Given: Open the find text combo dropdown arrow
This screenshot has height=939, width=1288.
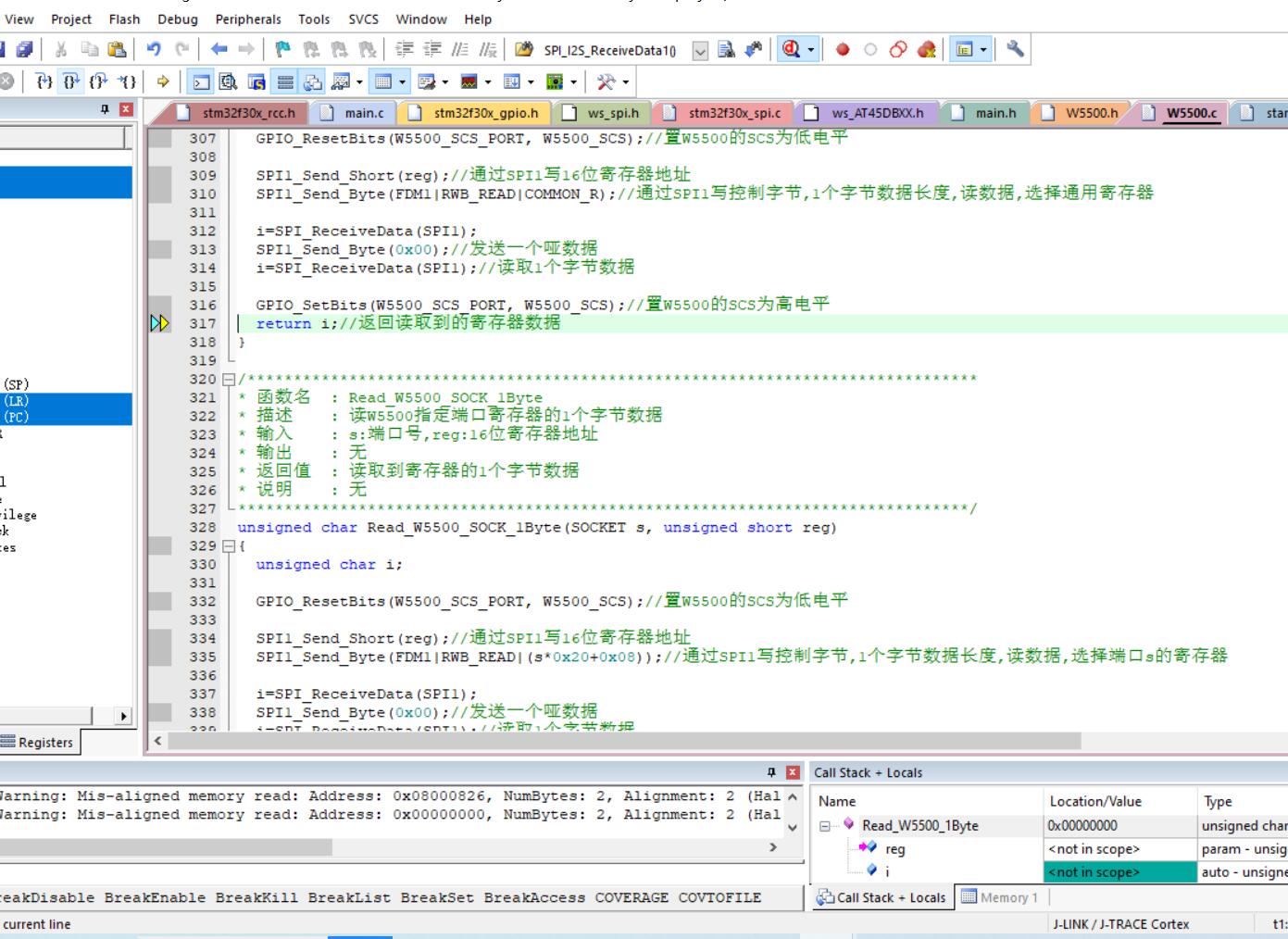Looking at the screenshot, I should (x=701, y=51).
